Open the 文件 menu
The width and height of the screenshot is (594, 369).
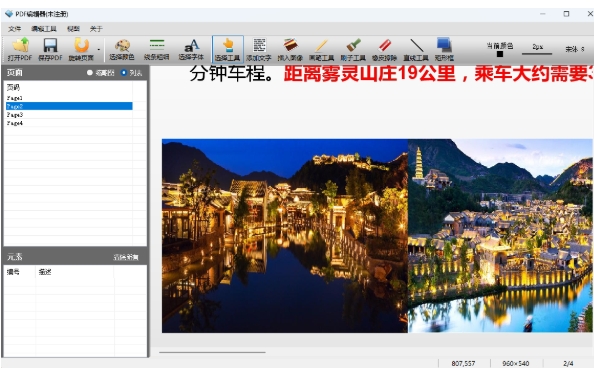(14, 29)
